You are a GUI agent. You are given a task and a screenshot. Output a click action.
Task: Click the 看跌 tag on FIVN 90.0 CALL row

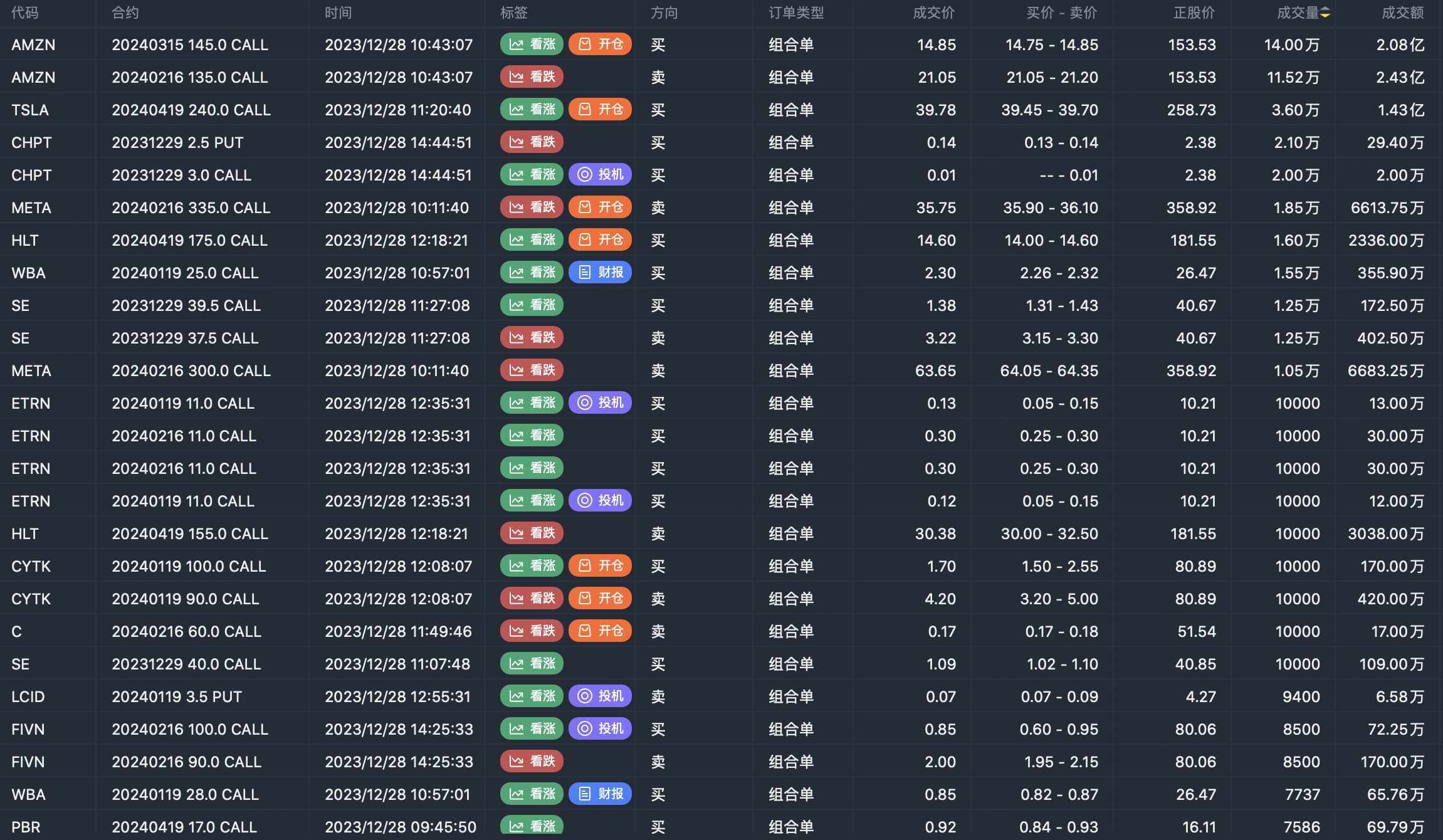click(x=532, y=761)
